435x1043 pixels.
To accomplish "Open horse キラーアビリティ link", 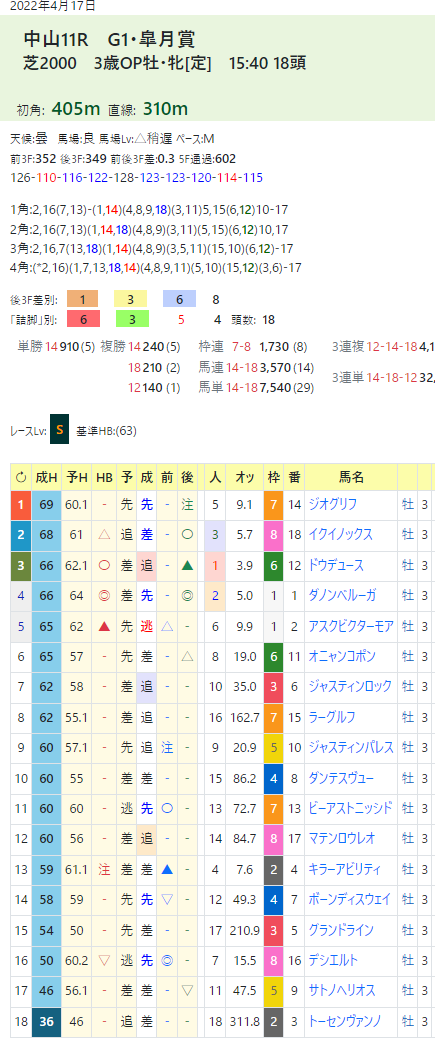I will pos(345,868).
